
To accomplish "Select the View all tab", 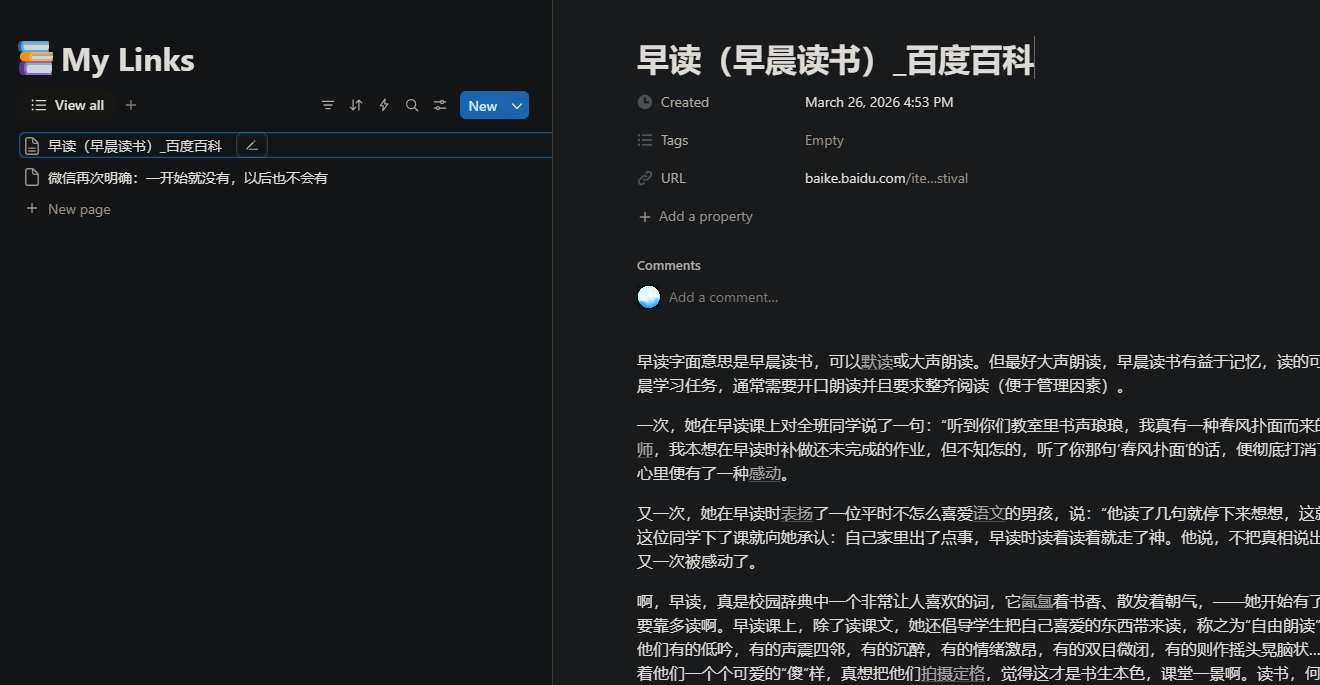I will (68, 106).
